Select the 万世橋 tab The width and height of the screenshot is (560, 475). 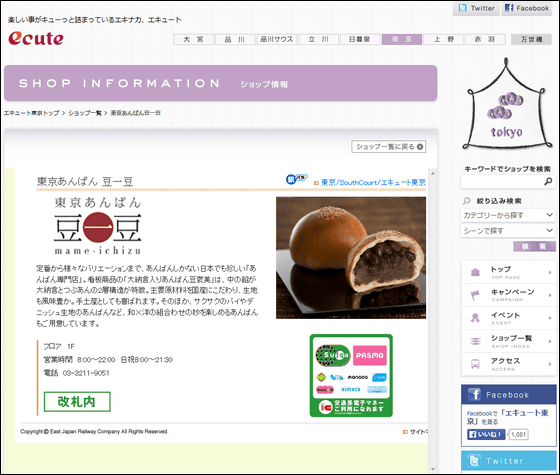tap(531, 39)
